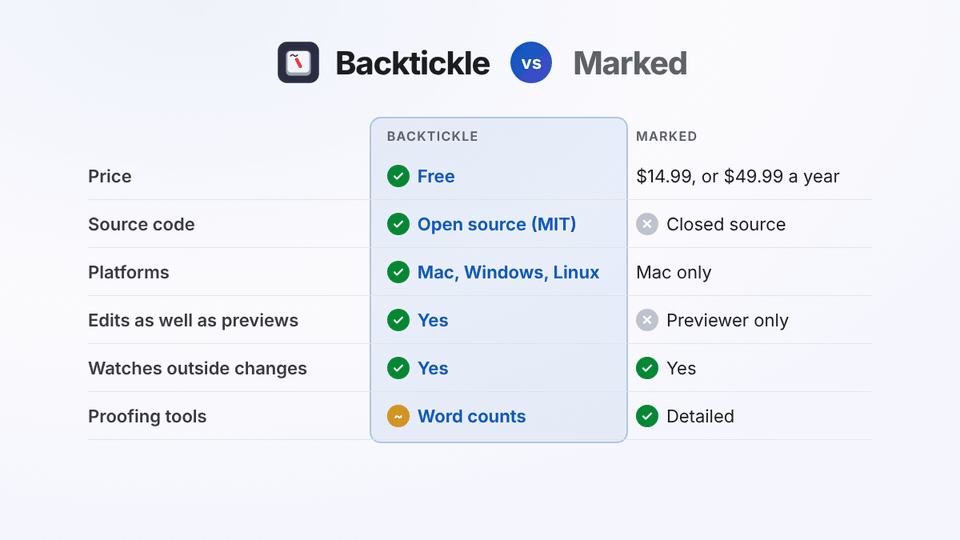This screenshot has height=540, width=960.
Task: Click the 'Proofing tools' row label
Action: point(147,416)
